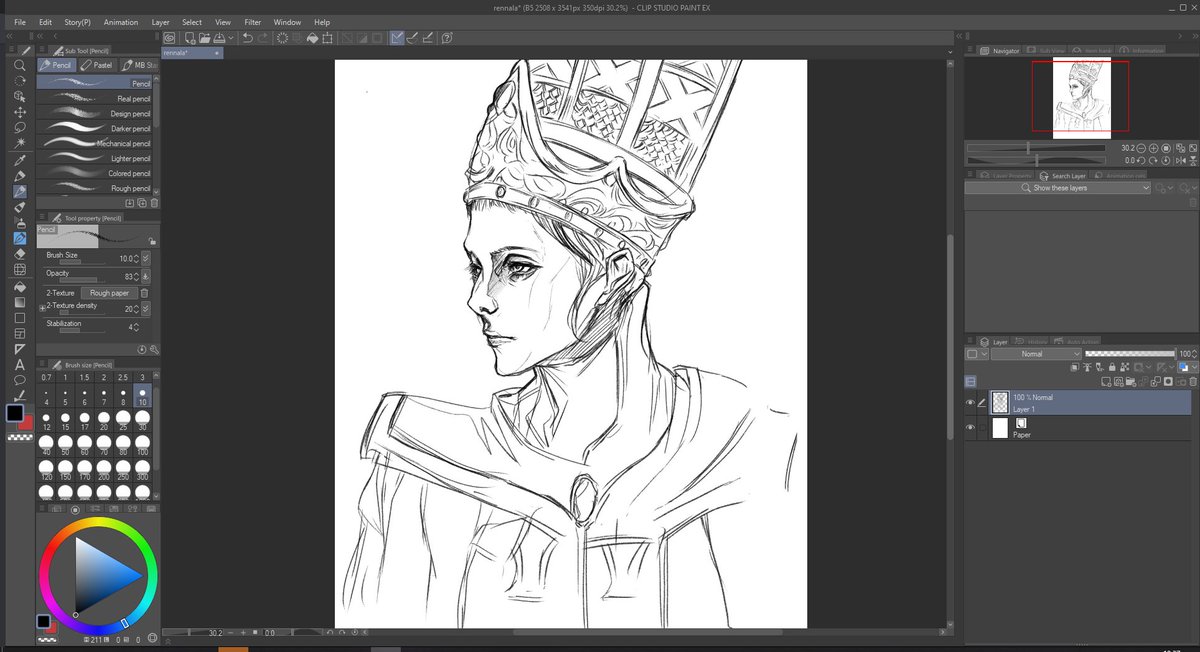The width and height of the screenshot is (1200, 652).
Task: Hide the Paper layer using its eye icon
Action: [970, 428]
